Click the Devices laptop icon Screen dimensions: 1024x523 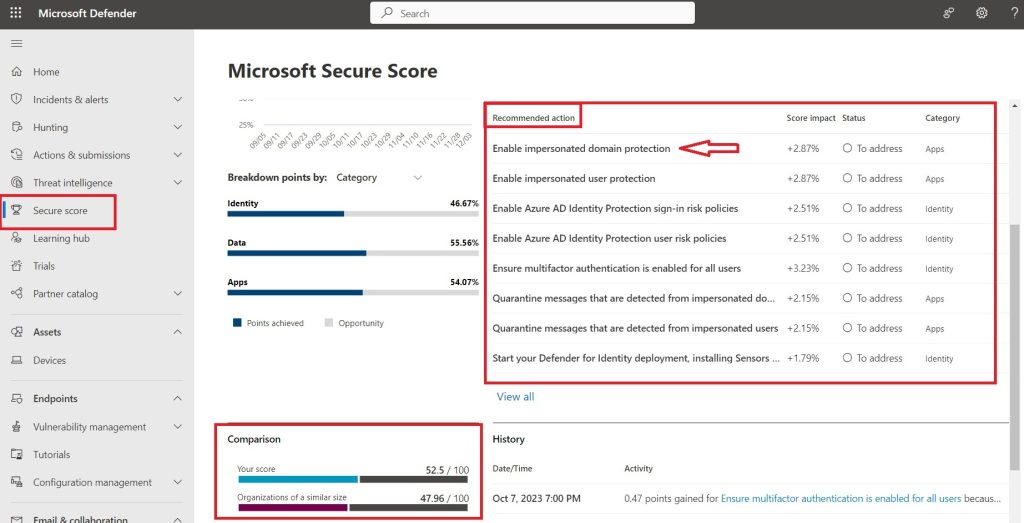(x=17, y=360)
